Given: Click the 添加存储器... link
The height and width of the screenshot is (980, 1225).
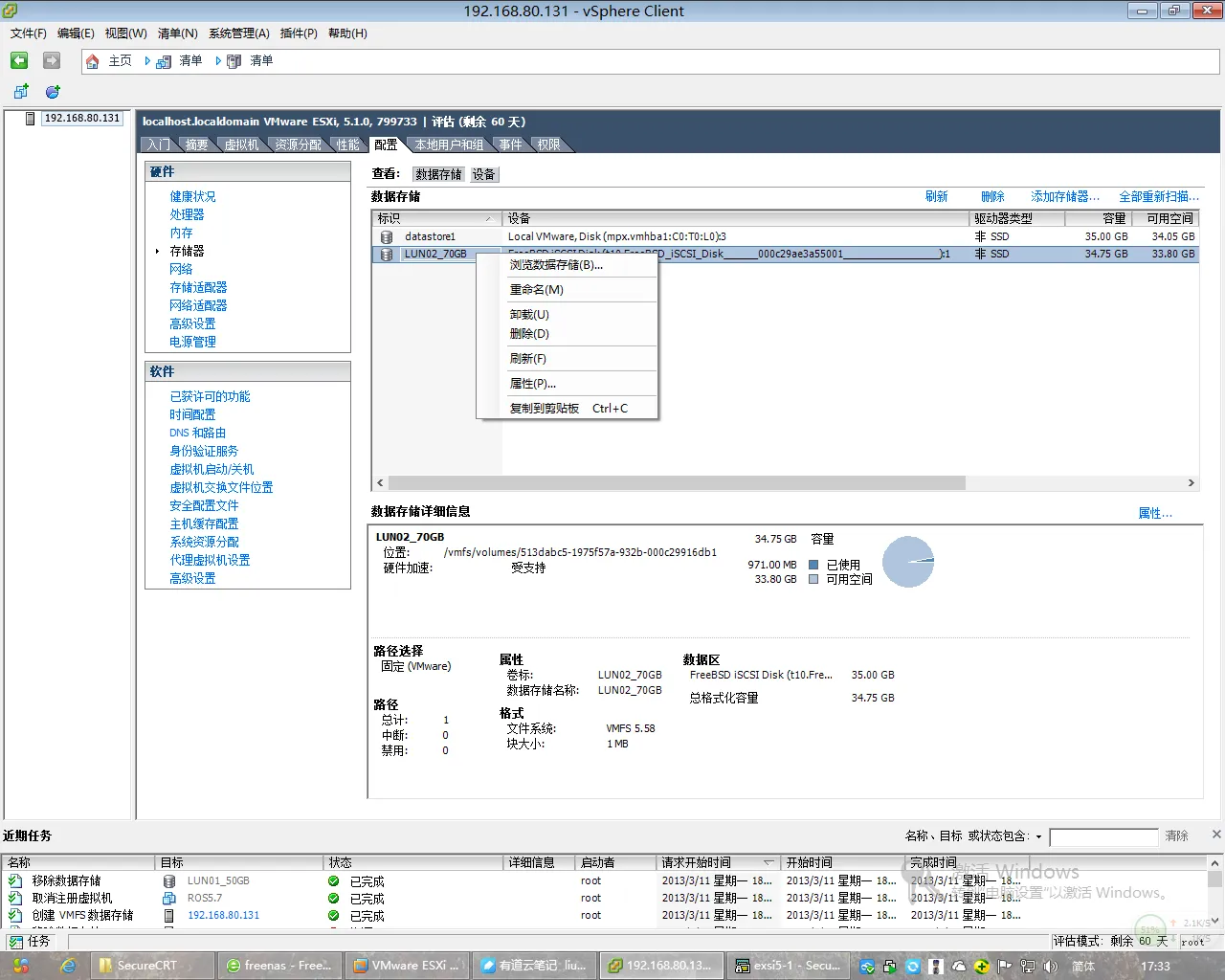Looking at the screenshot, I should [1065, 196].
